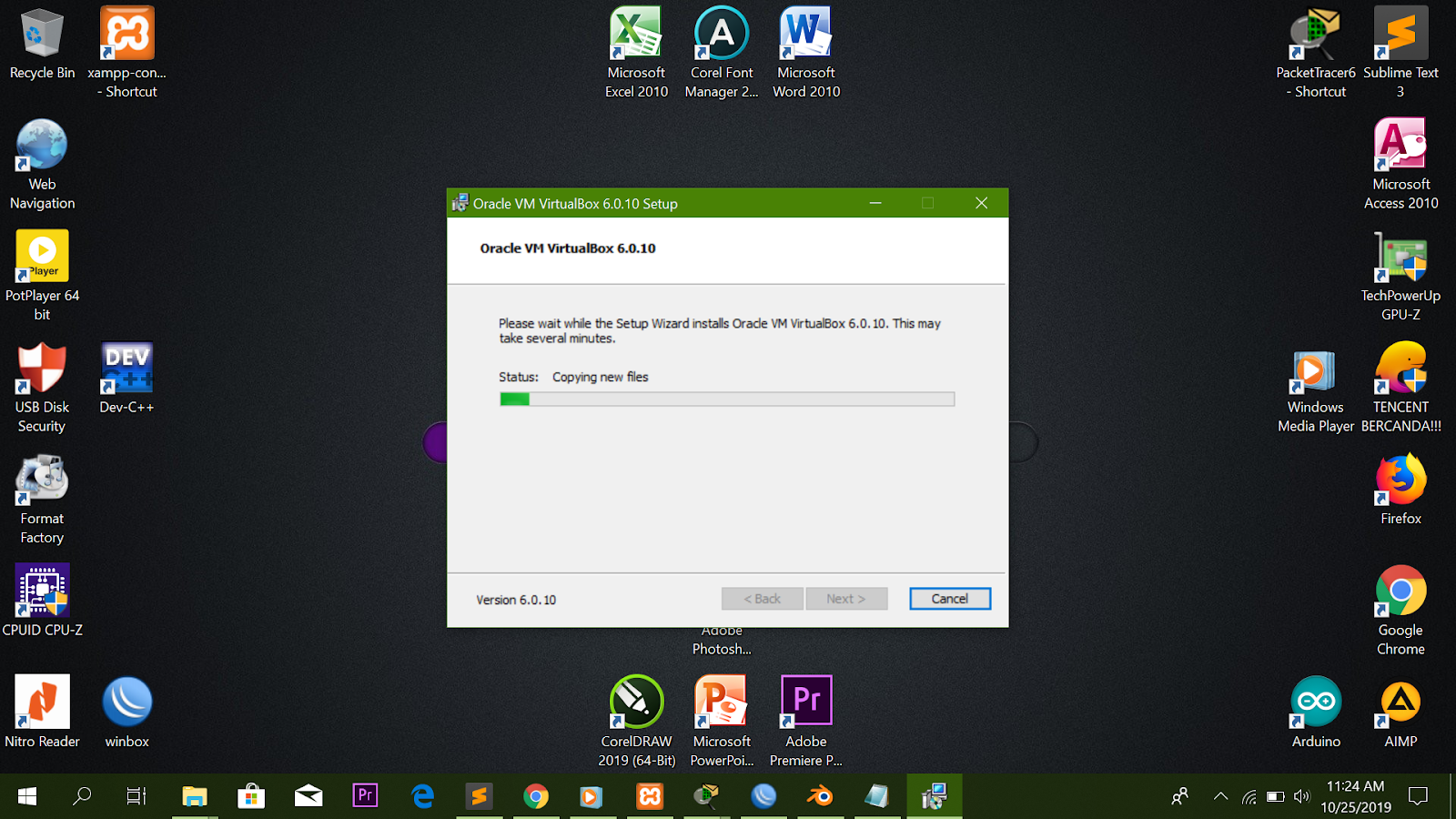Screen dimensions: 1456x819
Task: Open File Explorer from the taskbar
Action: [194, 796]
